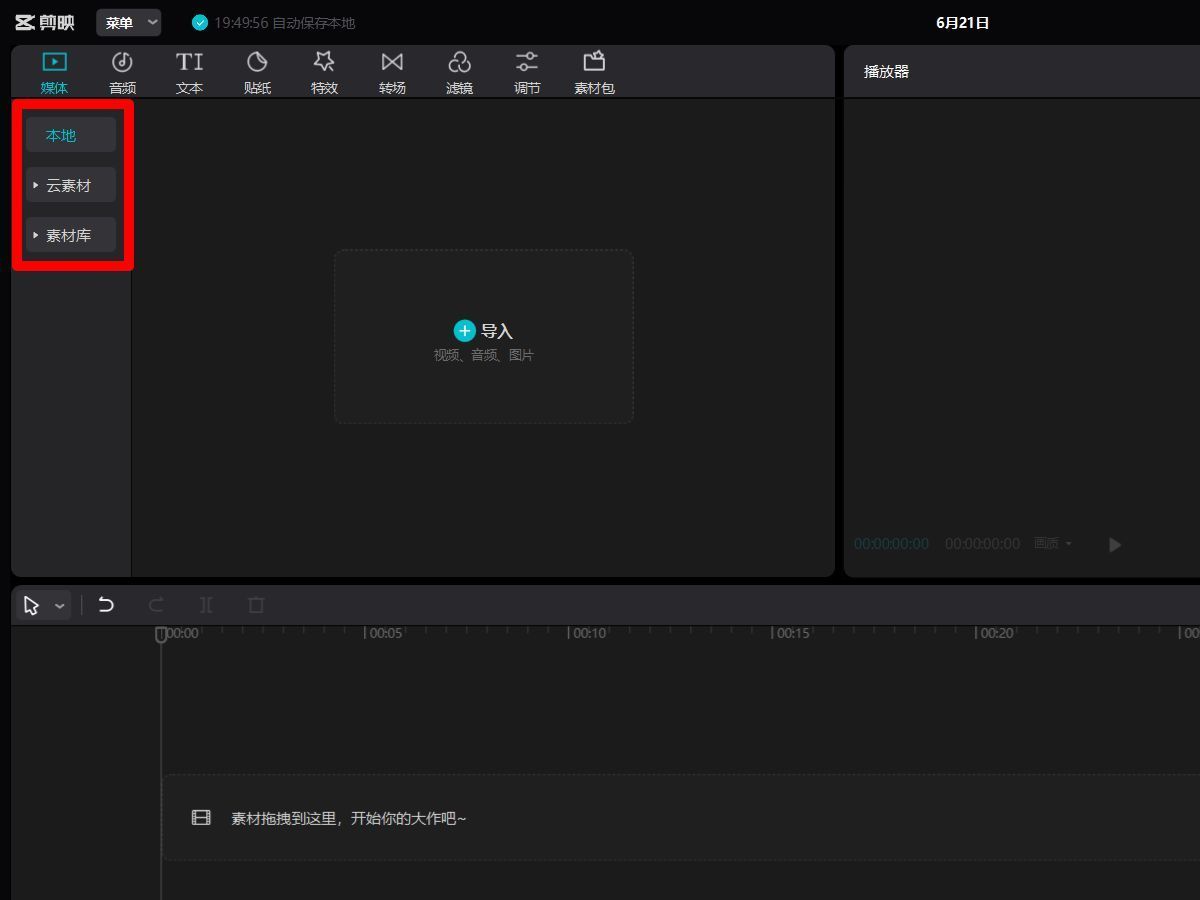Open the 滤镜 (Filters) icon

coord(459,63)
